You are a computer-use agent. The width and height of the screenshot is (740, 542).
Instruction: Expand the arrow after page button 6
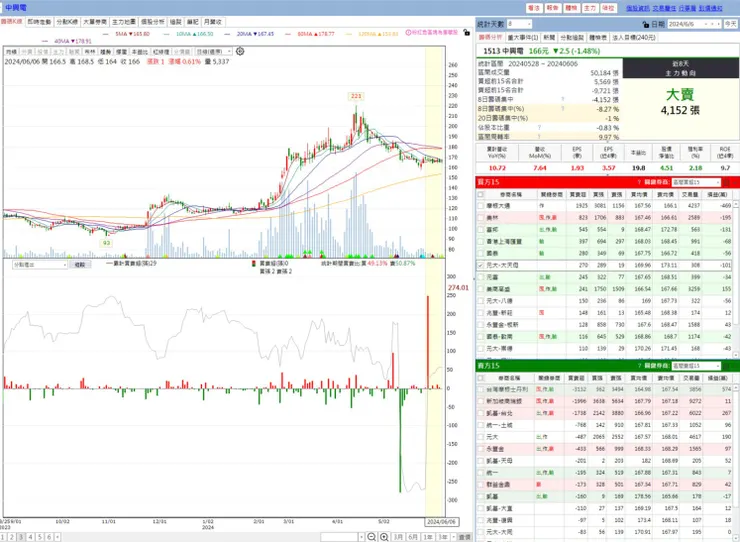click(57, 537)
